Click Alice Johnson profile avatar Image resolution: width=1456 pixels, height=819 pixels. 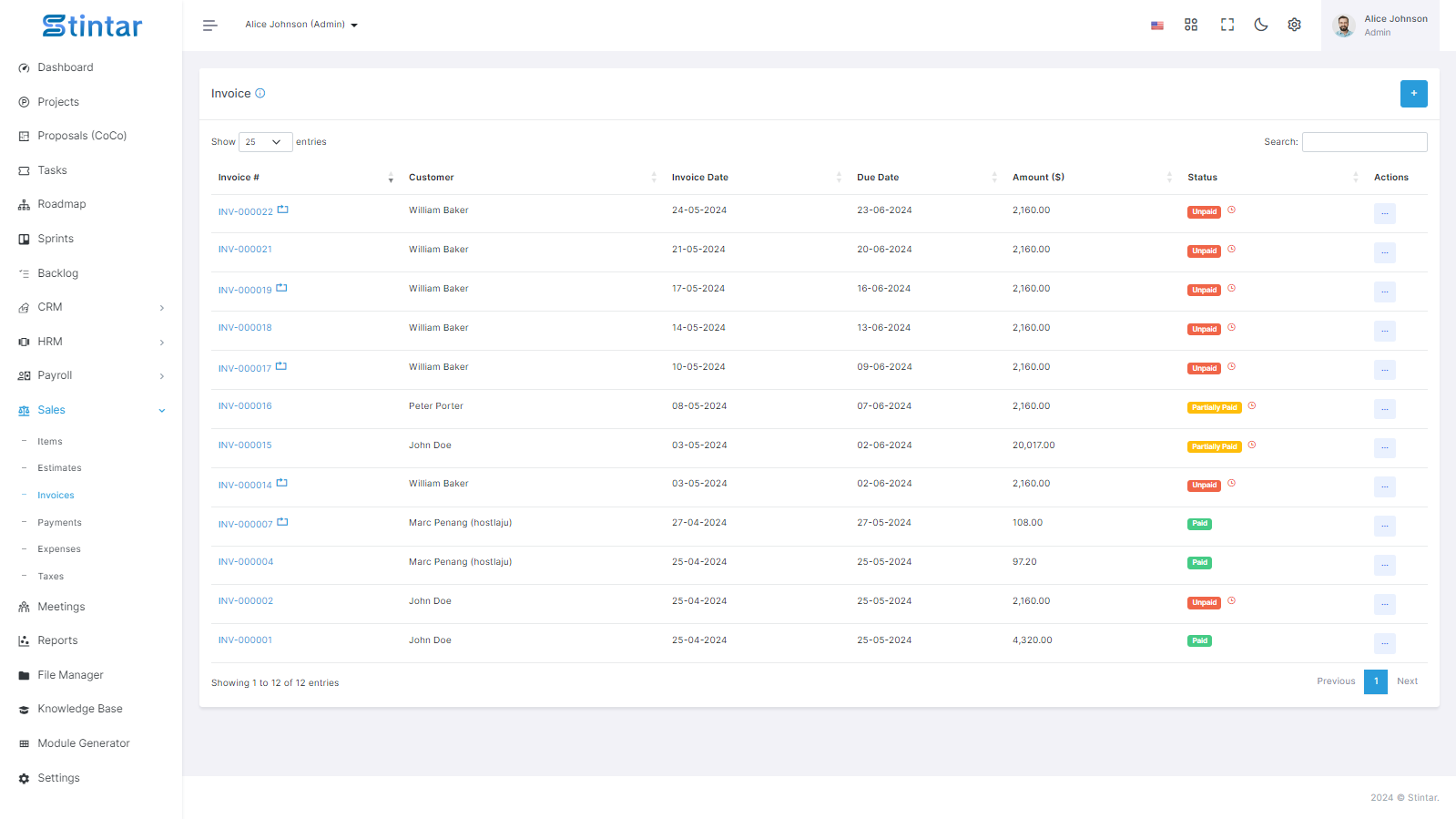pos(1344,26)
